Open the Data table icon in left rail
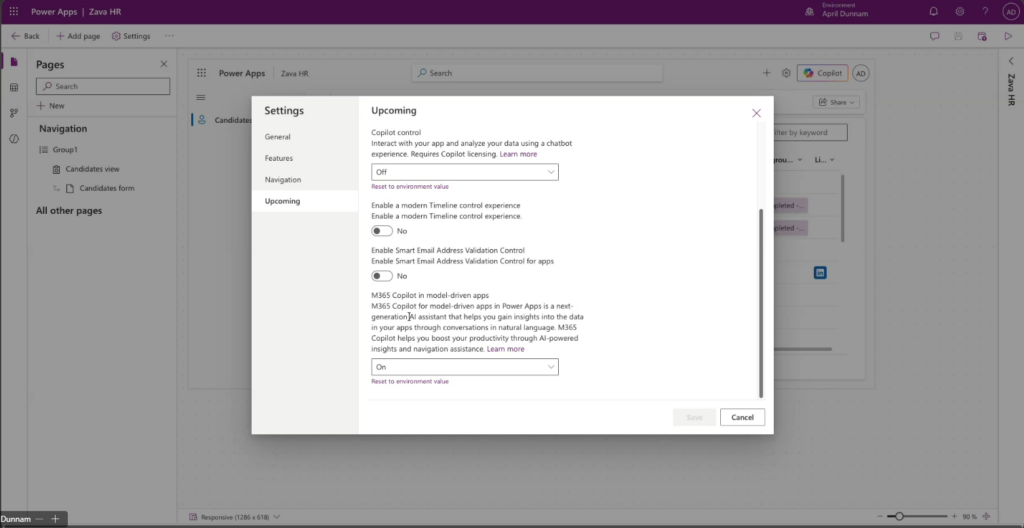Image resolution: width=1024 pixels, height=528 pixels. 14,87
